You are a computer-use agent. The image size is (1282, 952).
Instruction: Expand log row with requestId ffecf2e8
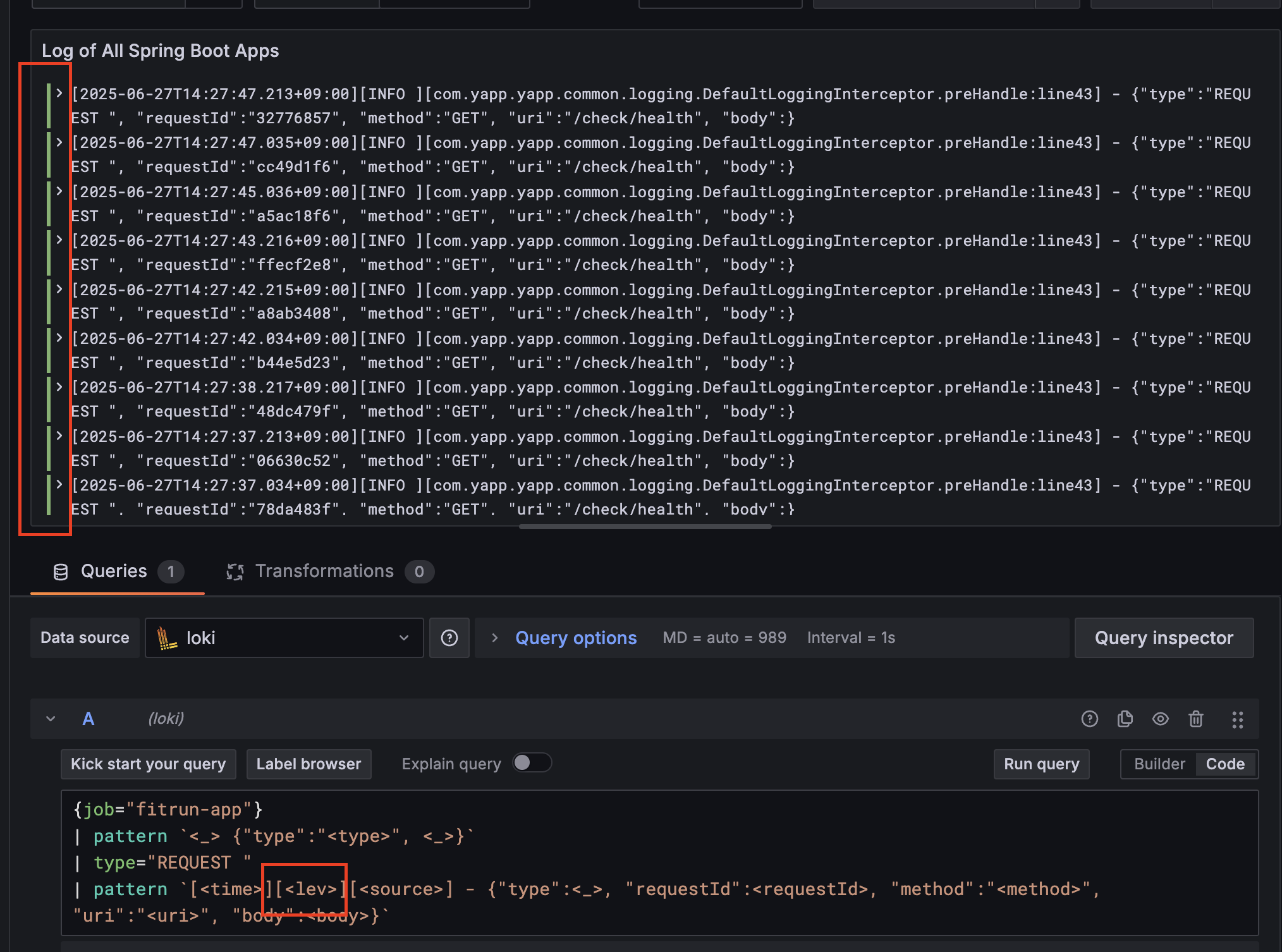pyautogui.click(x=59, y=240)
